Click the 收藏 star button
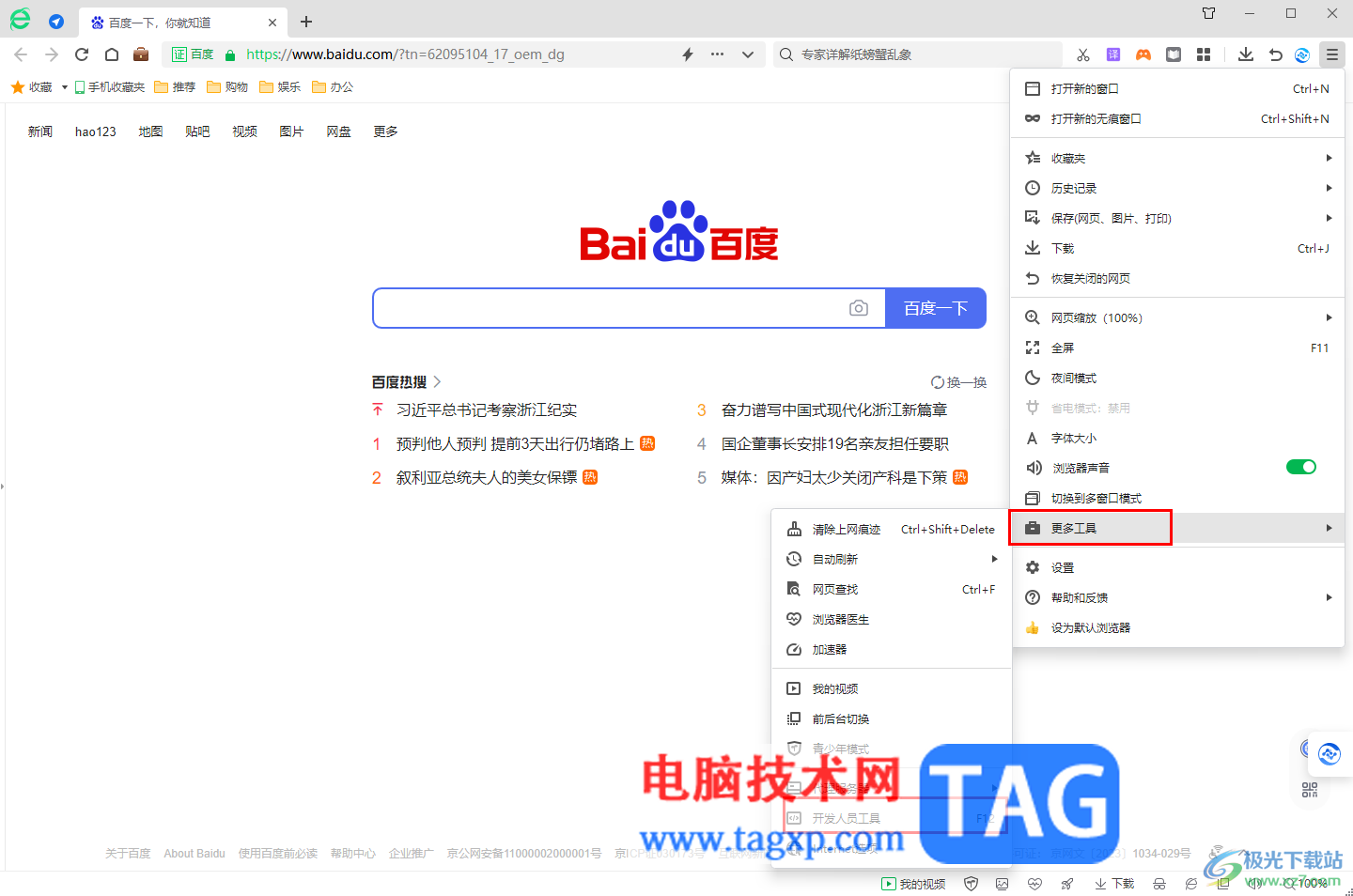 point(32,87)
